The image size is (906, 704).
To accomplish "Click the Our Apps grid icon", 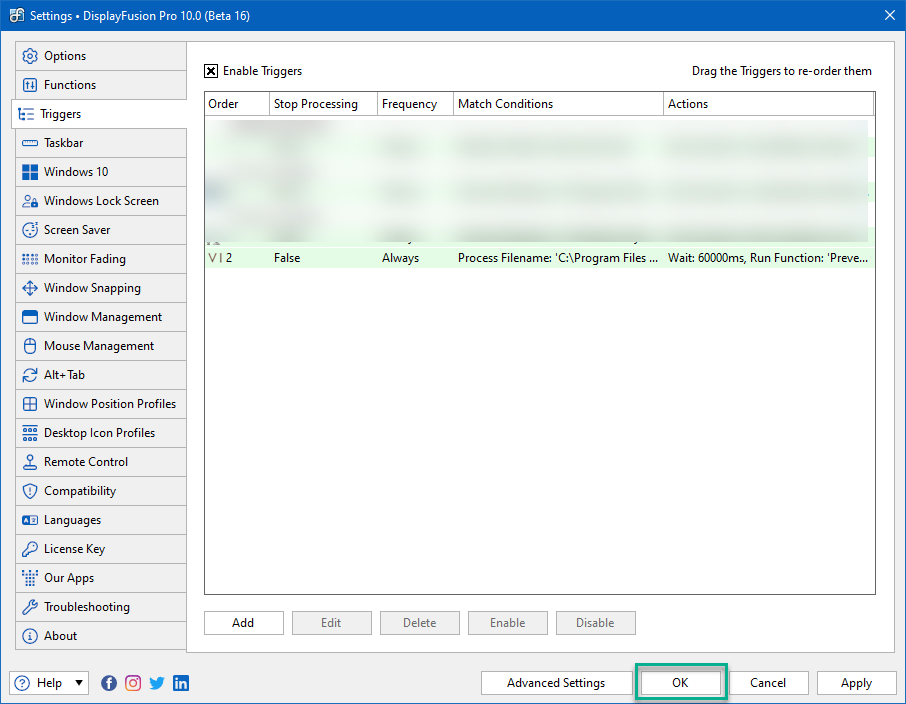I will pyautogui.click(x=29, y=577).
